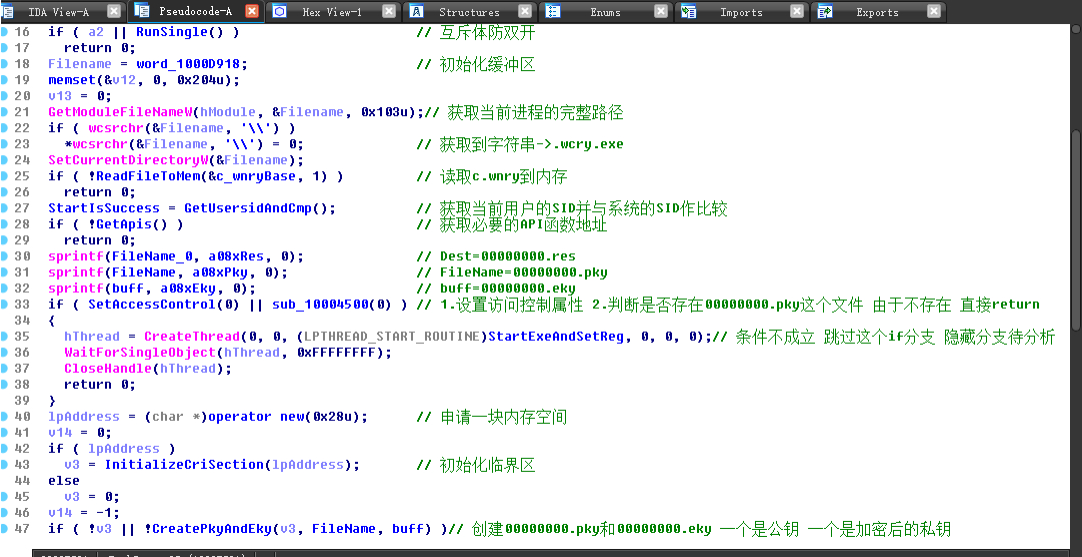Image resolution: width=1082 pixels, height=557 pixels.
Task: Click the Structures tab icon
Action: [417, 11]
